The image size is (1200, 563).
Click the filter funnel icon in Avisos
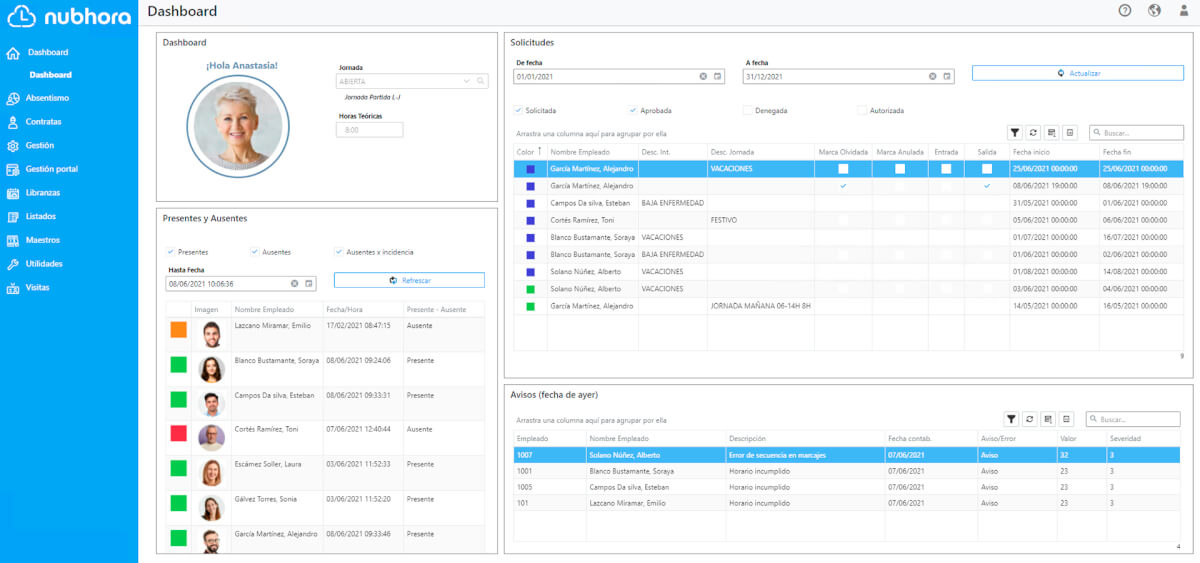click(x=1011, y=420)
